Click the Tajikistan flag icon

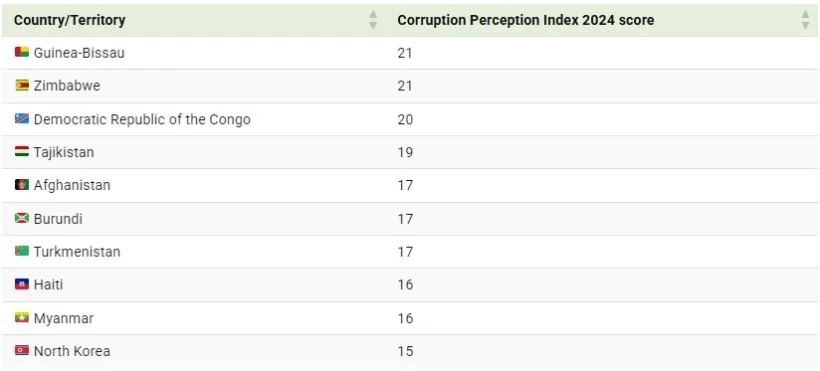pos(22,152)
